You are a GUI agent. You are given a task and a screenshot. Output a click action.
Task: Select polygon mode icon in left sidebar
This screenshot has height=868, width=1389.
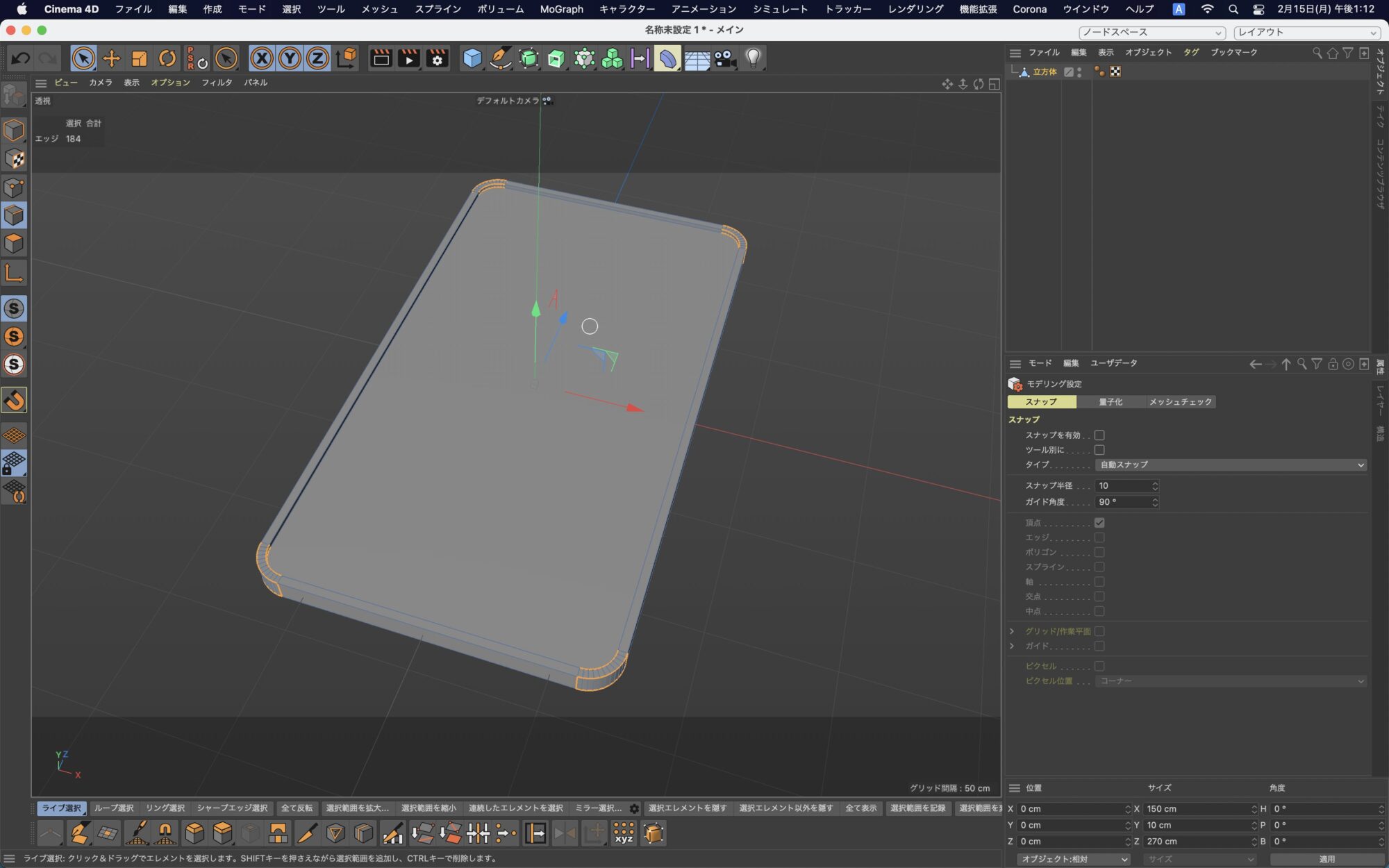pyautogui.click(x=14, y=244)
